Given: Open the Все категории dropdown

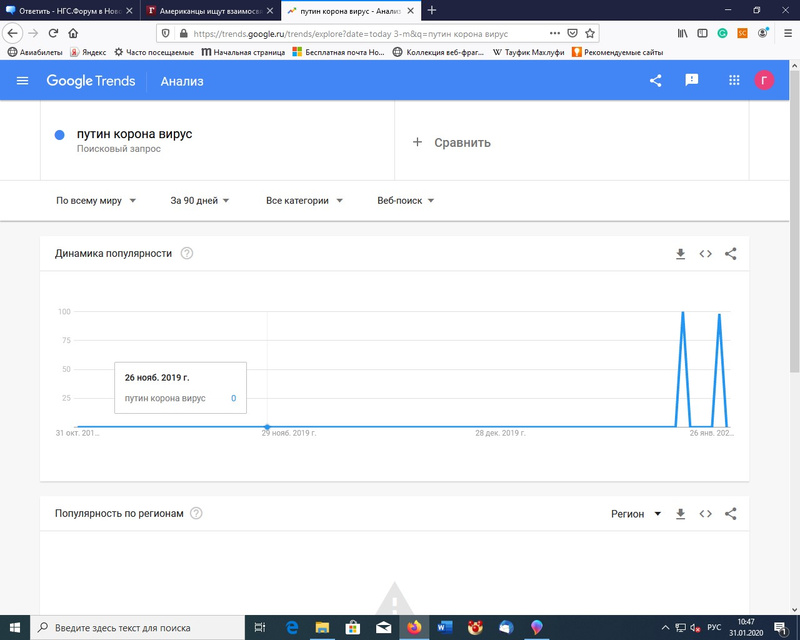Looking at the screenshot, I should pos(304,201).
